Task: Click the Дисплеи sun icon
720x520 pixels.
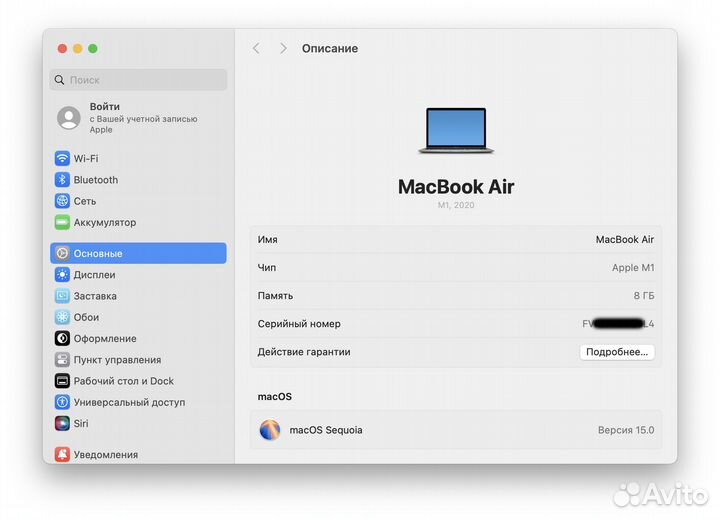Action: coord(62,275)
